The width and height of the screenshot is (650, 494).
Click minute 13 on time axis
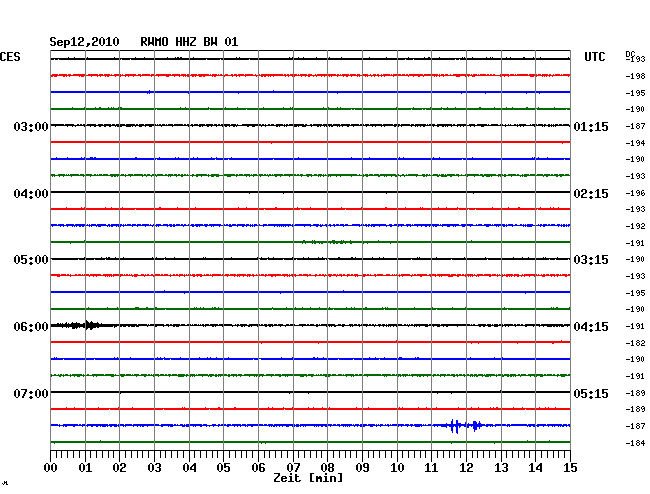pos(501,468)
